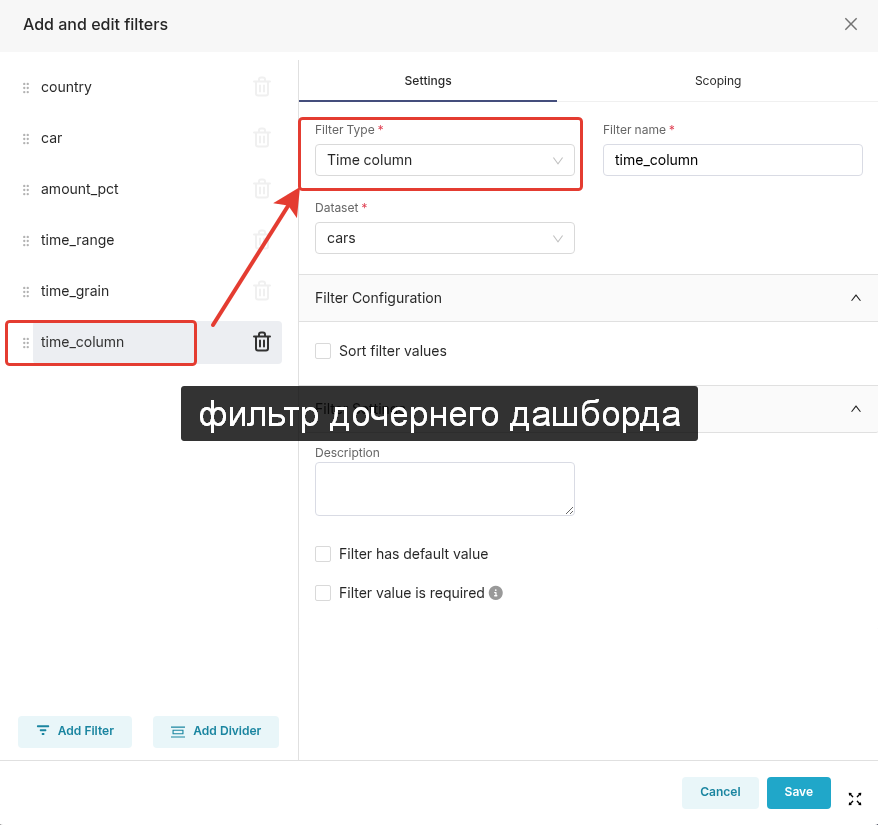
Task: Check Filter has default value
Action: (323, 553)
